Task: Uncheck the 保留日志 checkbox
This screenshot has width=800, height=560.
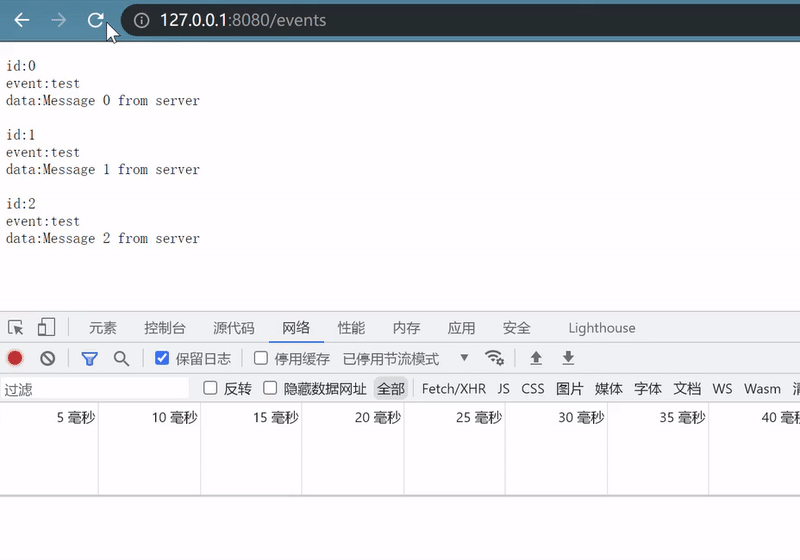Action: pos(162,358)
